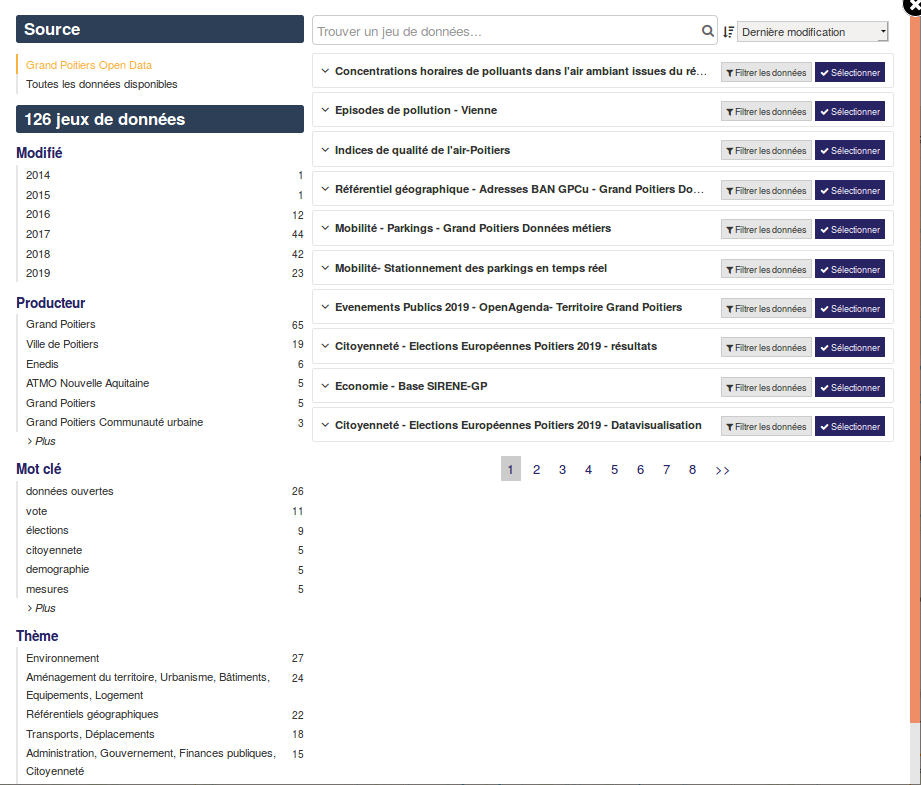This screenshot has width=921, height=785.
Task: Go to results page 8
Action: [693, 469]
